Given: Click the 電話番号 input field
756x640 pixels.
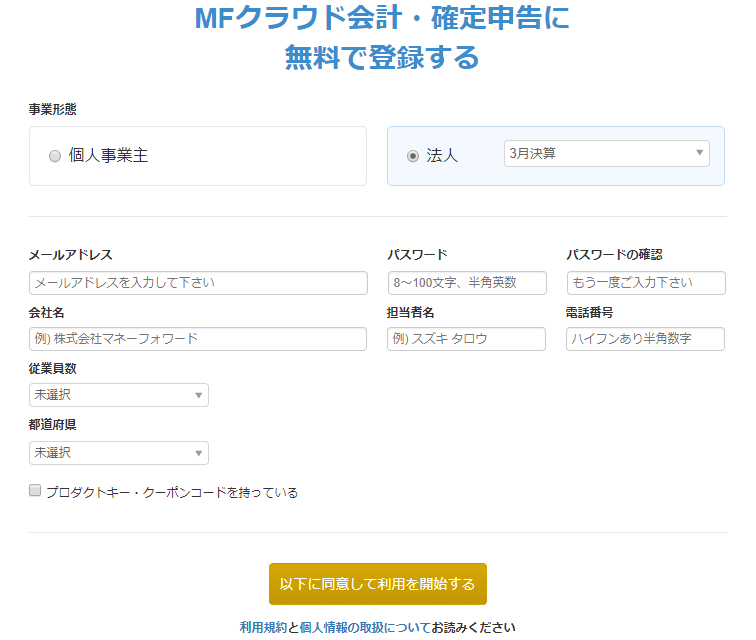Looking at the screenshot, I should click(x=645, y=339).
